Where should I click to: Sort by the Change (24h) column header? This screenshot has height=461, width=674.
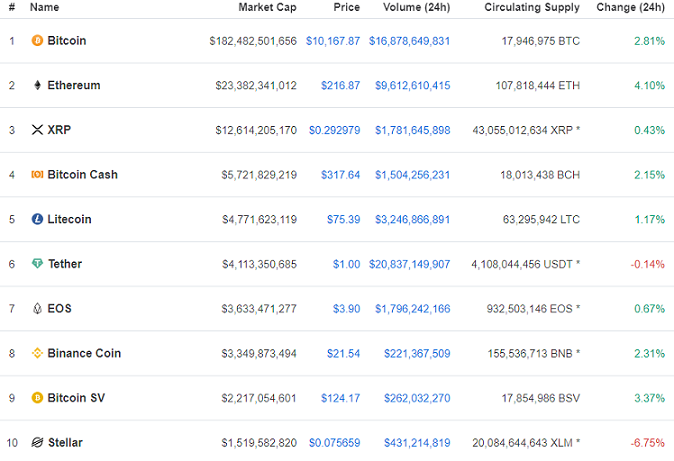coord(631,7)
